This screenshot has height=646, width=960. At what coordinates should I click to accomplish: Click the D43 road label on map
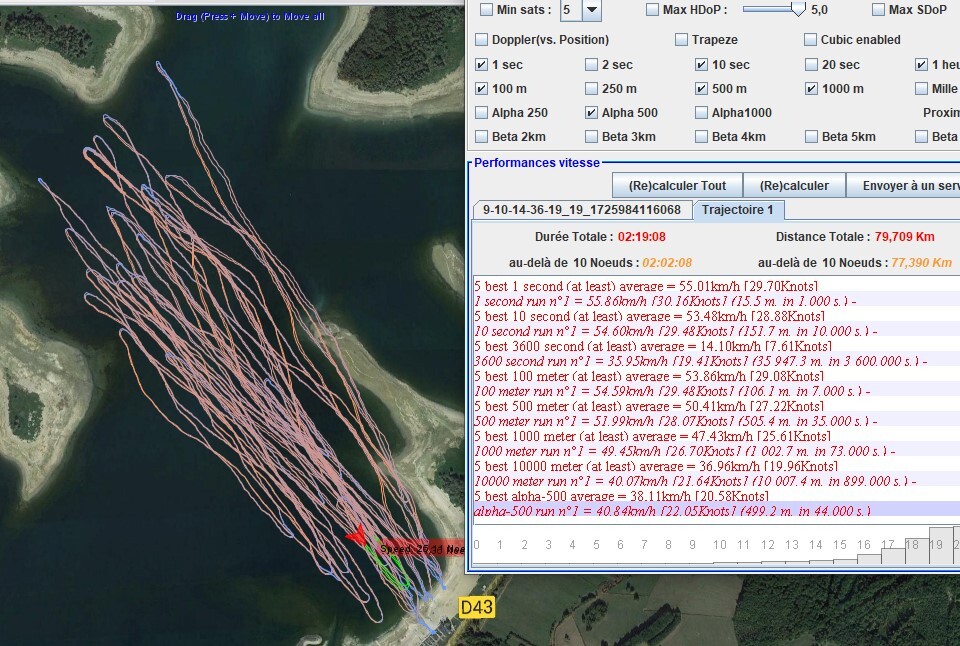point(476,607)
